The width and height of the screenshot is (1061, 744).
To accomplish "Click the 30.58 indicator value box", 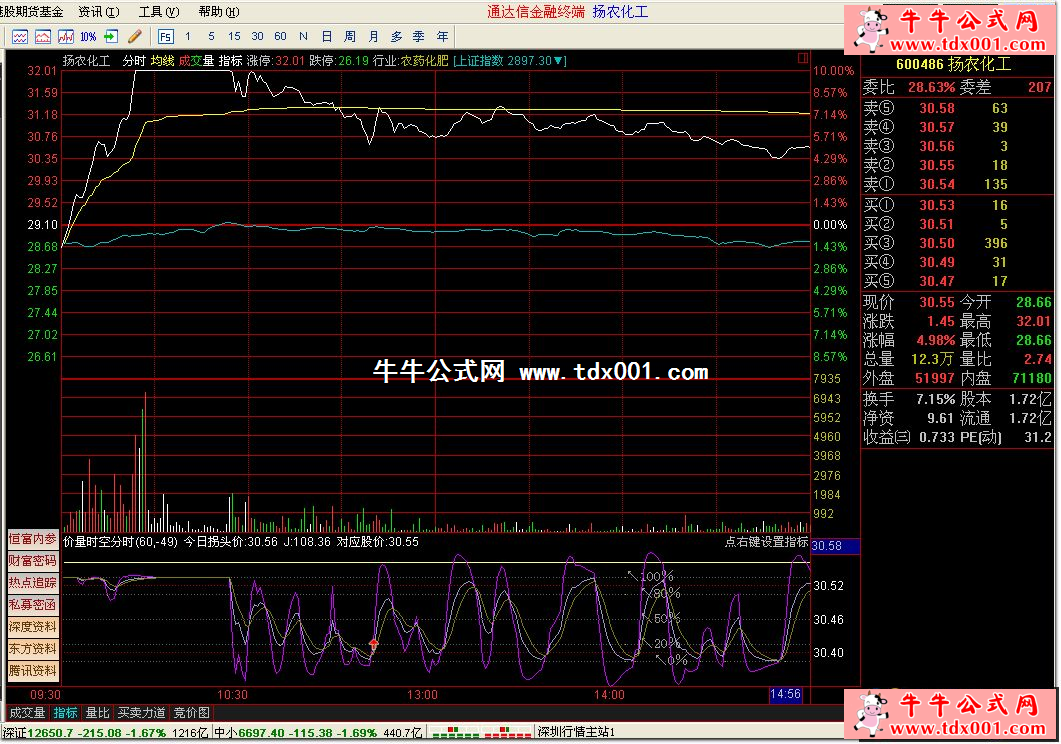I will pos(835,546).
